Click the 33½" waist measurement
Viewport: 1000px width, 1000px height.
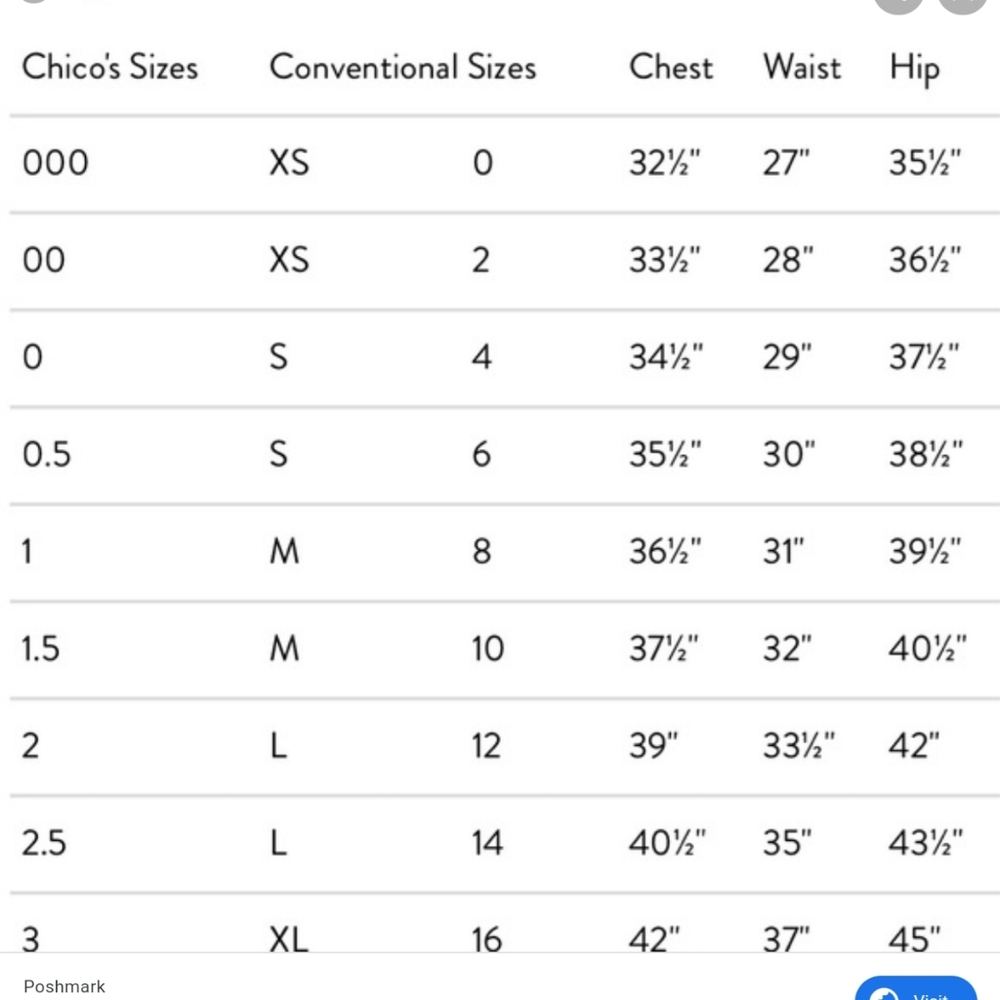point(798,745)
